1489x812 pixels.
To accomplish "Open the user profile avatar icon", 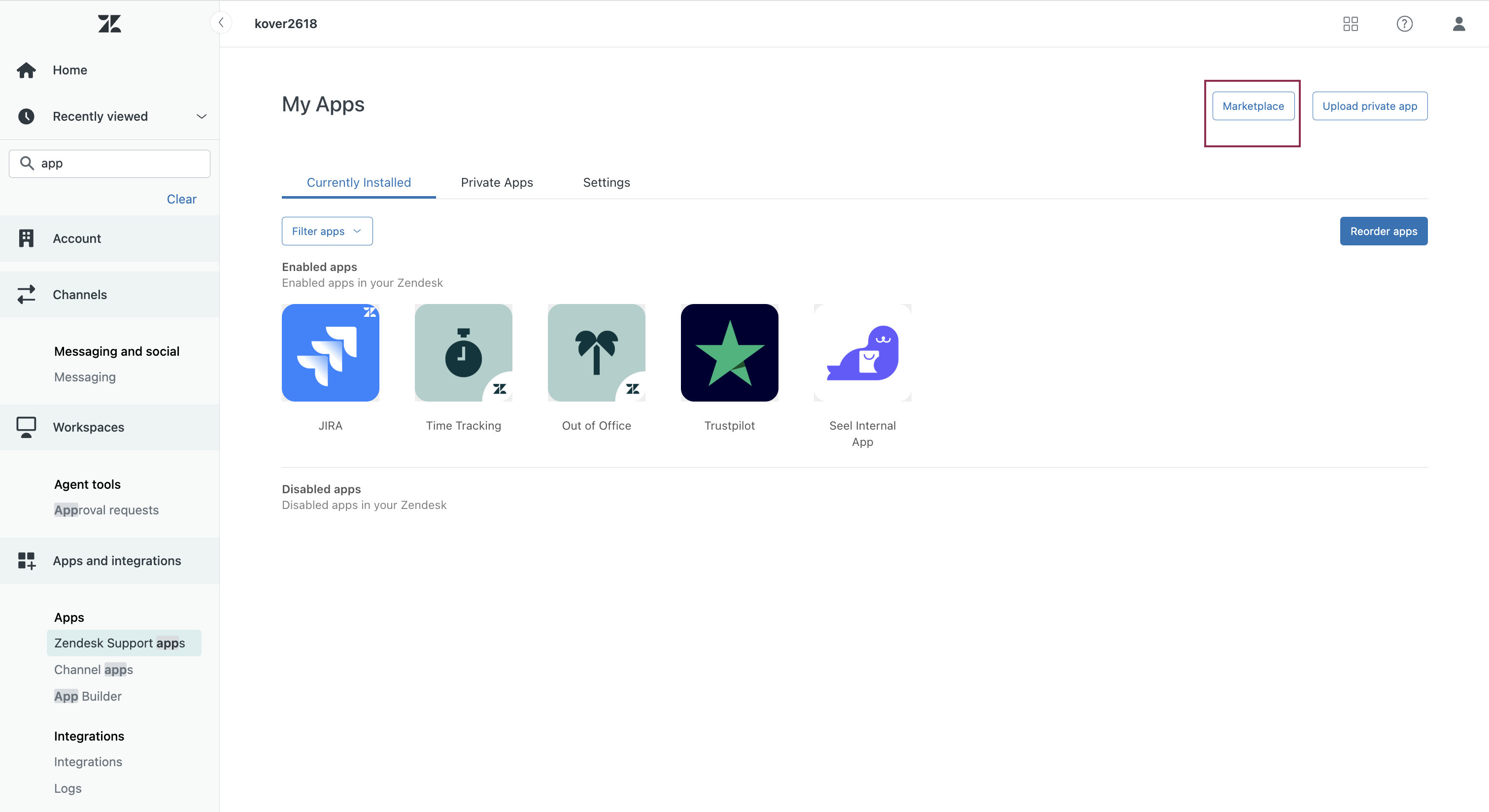I will [1458, 24].
